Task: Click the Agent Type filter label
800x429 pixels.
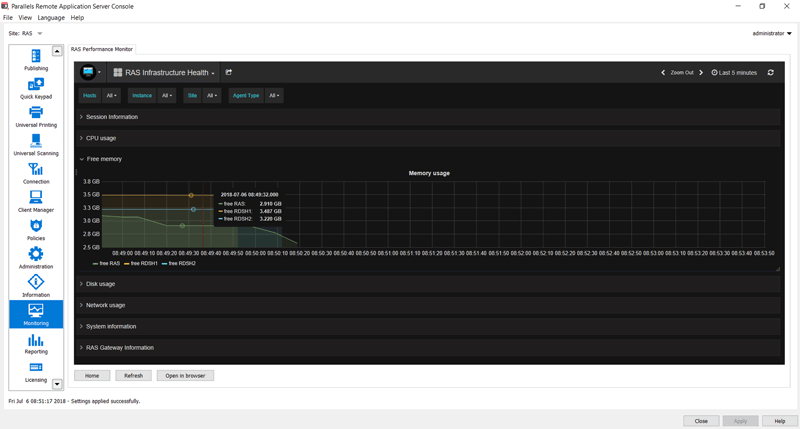Action: (x=246, y=95)
